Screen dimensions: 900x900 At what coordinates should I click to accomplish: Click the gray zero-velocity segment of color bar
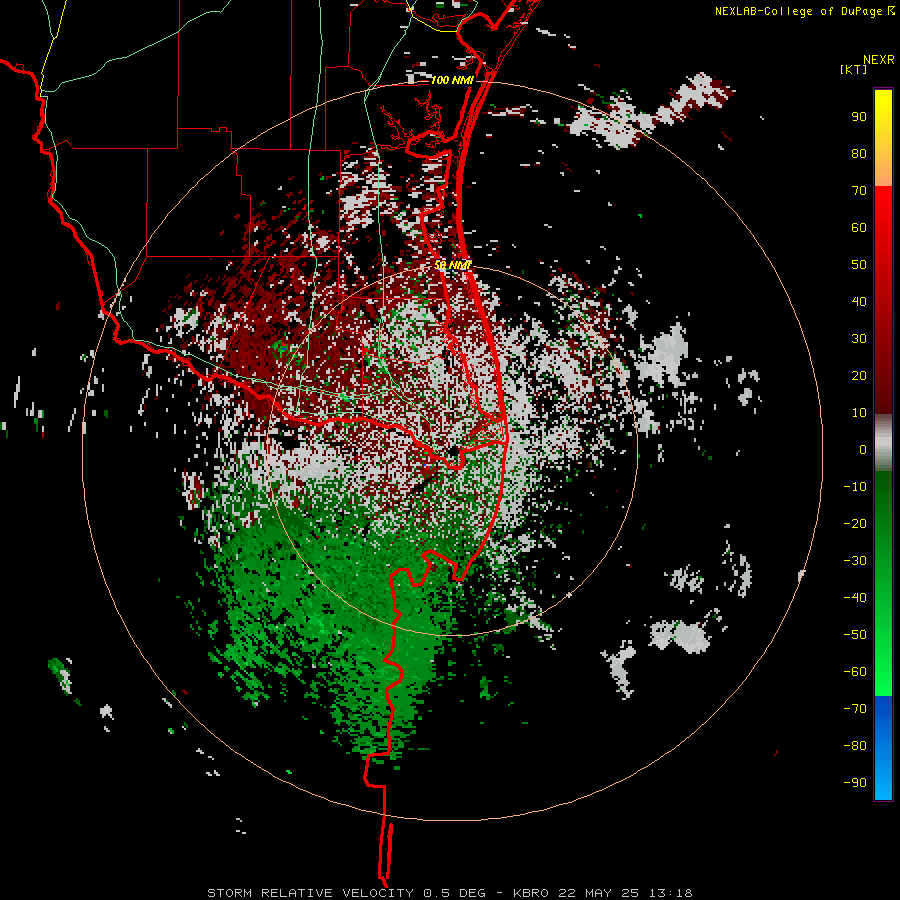coord(883,443)
